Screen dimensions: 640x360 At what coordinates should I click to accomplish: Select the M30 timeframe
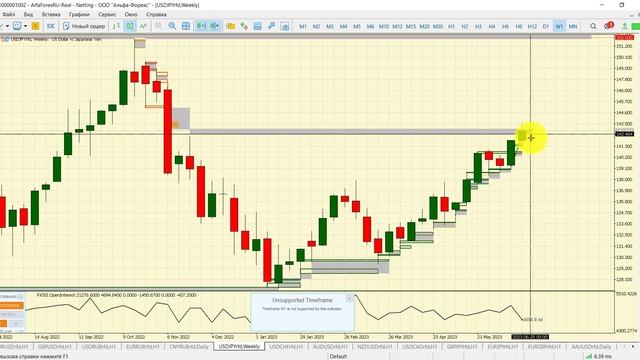coord(438,26)
